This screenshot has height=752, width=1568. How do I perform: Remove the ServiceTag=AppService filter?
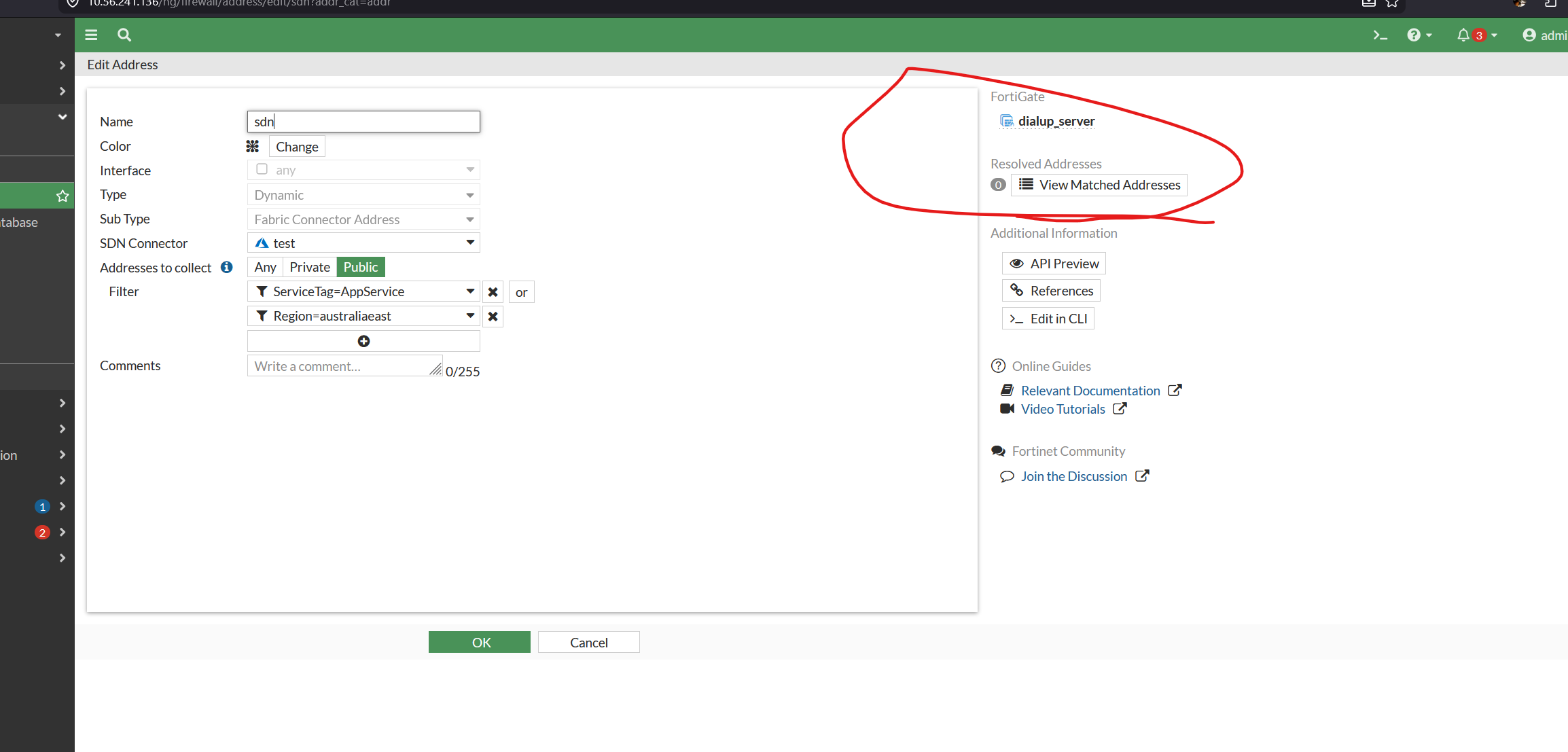pos(493,292)
